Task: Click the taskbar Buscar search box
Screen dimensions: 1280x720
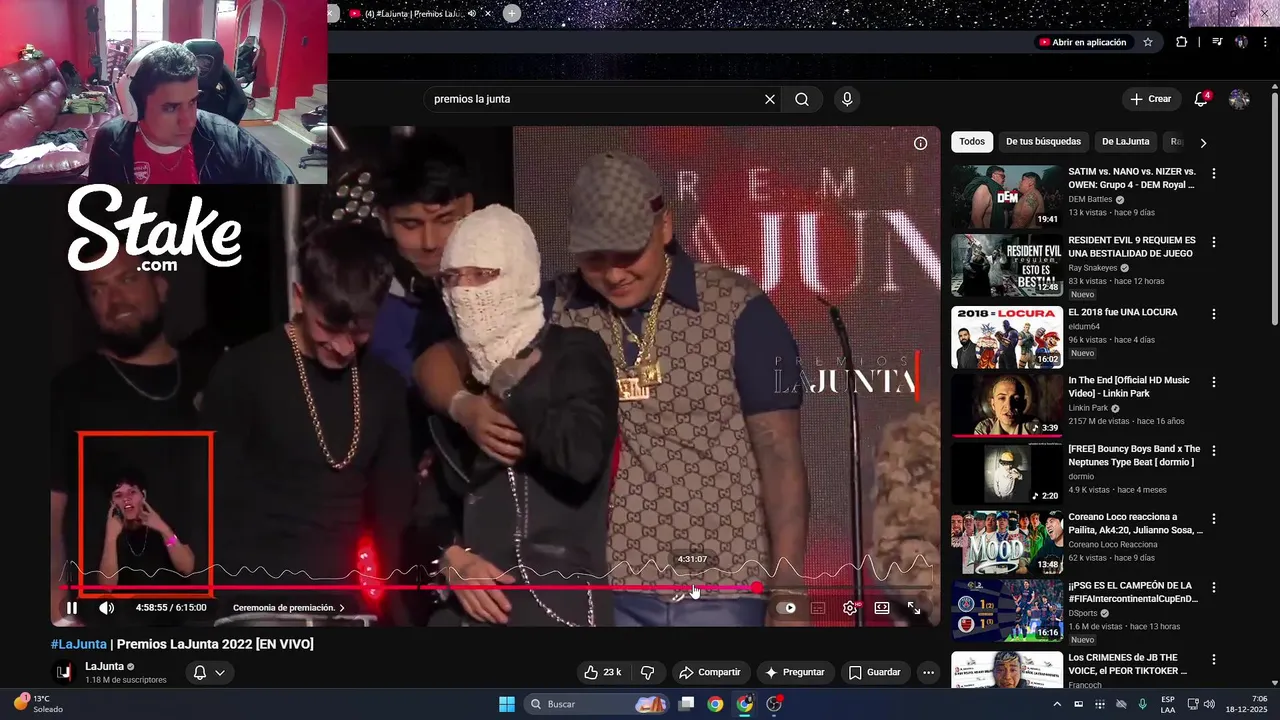Action: (598, 704)
